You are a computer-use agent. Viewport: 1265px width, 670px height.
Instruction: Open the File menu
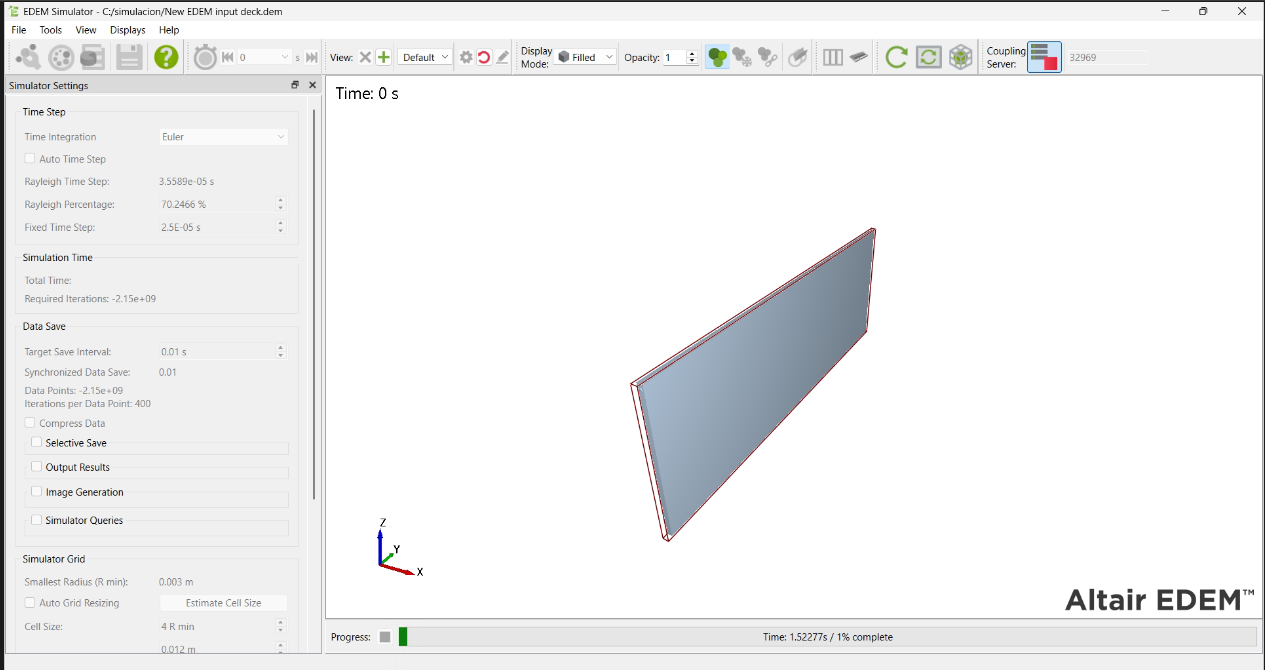click(19, 30)
